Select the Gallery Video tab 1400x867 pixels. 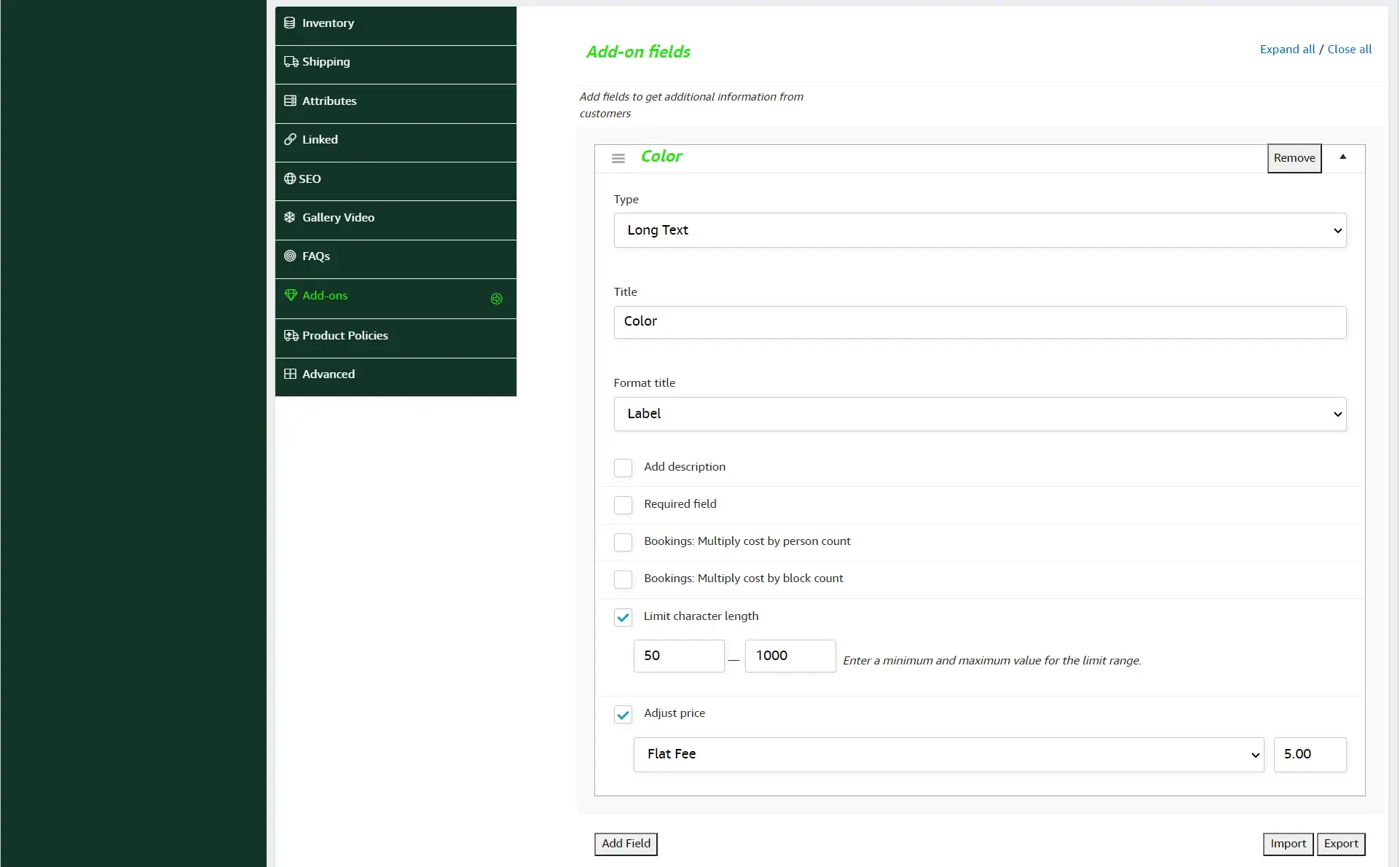pyautogui.click(x=396, y=220)
